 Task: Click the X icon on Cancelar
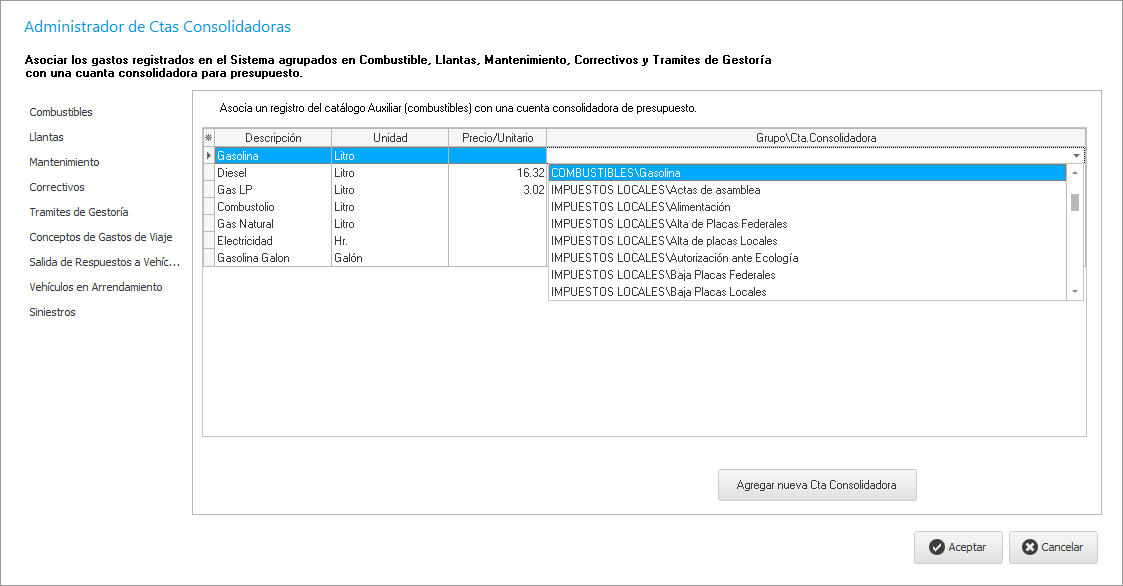(x=1030, y=547)
